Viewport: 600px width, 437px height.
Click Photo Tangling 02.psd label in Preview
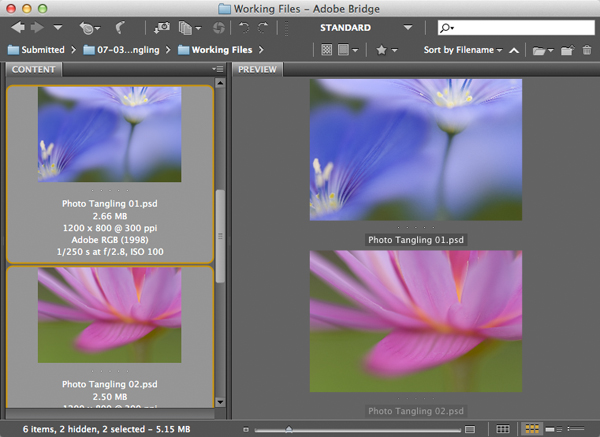416,411
